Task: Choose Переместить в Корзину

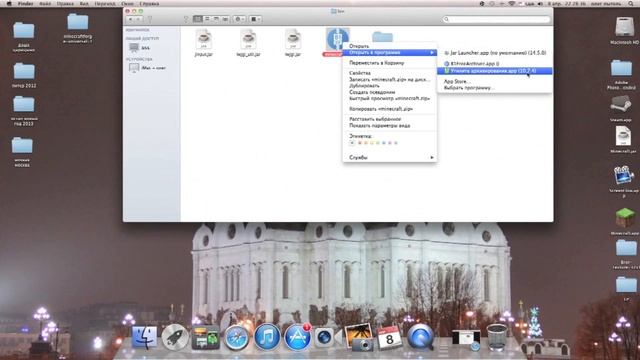Action: [390, 63]
